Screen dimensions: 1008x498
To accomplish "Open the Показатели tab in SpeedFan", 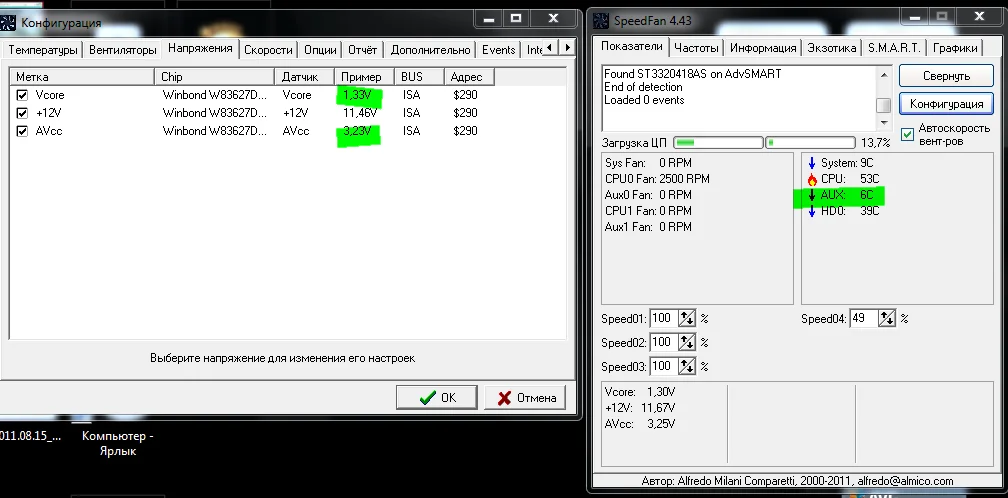I will tap(631, 46).
